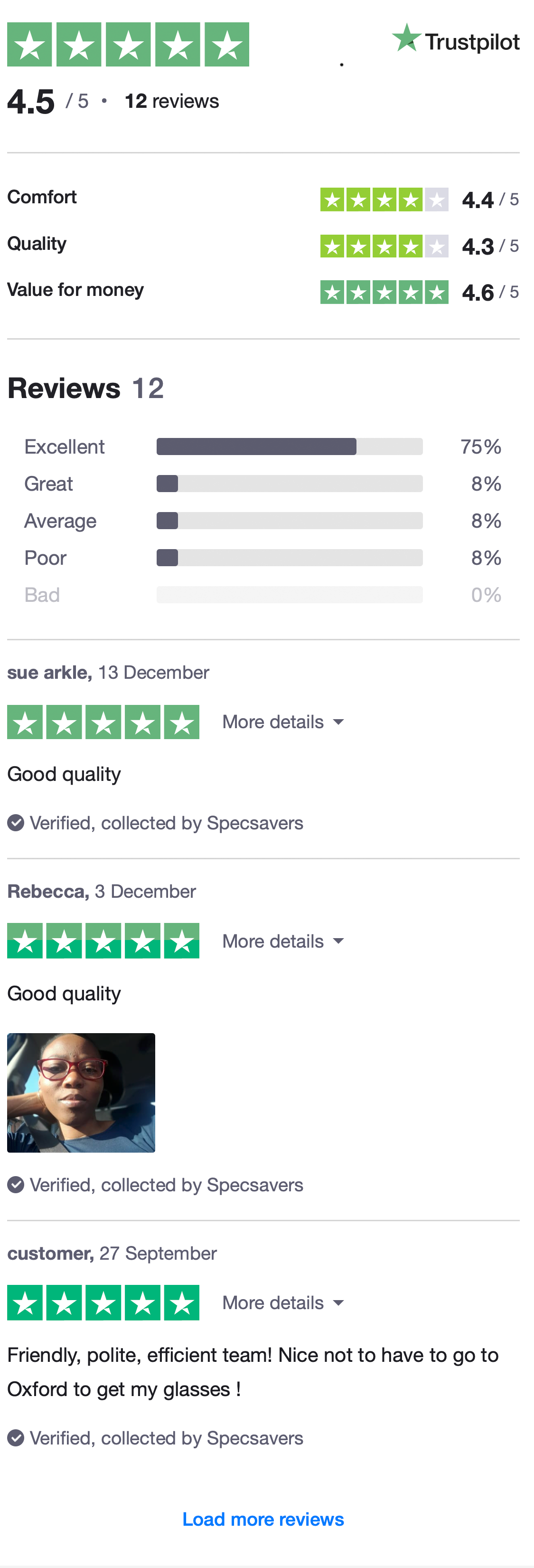Filter reviews by Poor rating

[46, 558]
